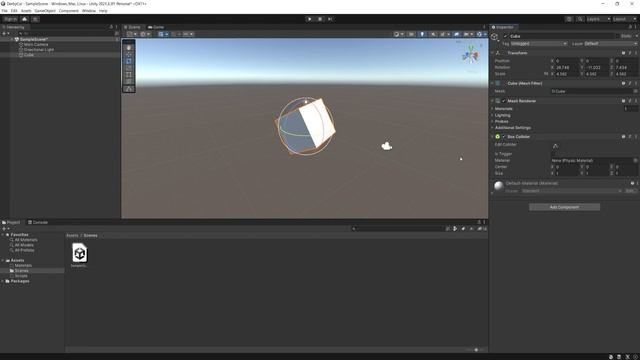Toggle the Is Trigger checkbox
640x360 pixels.
pyautogui.click(x=554, y=154)
